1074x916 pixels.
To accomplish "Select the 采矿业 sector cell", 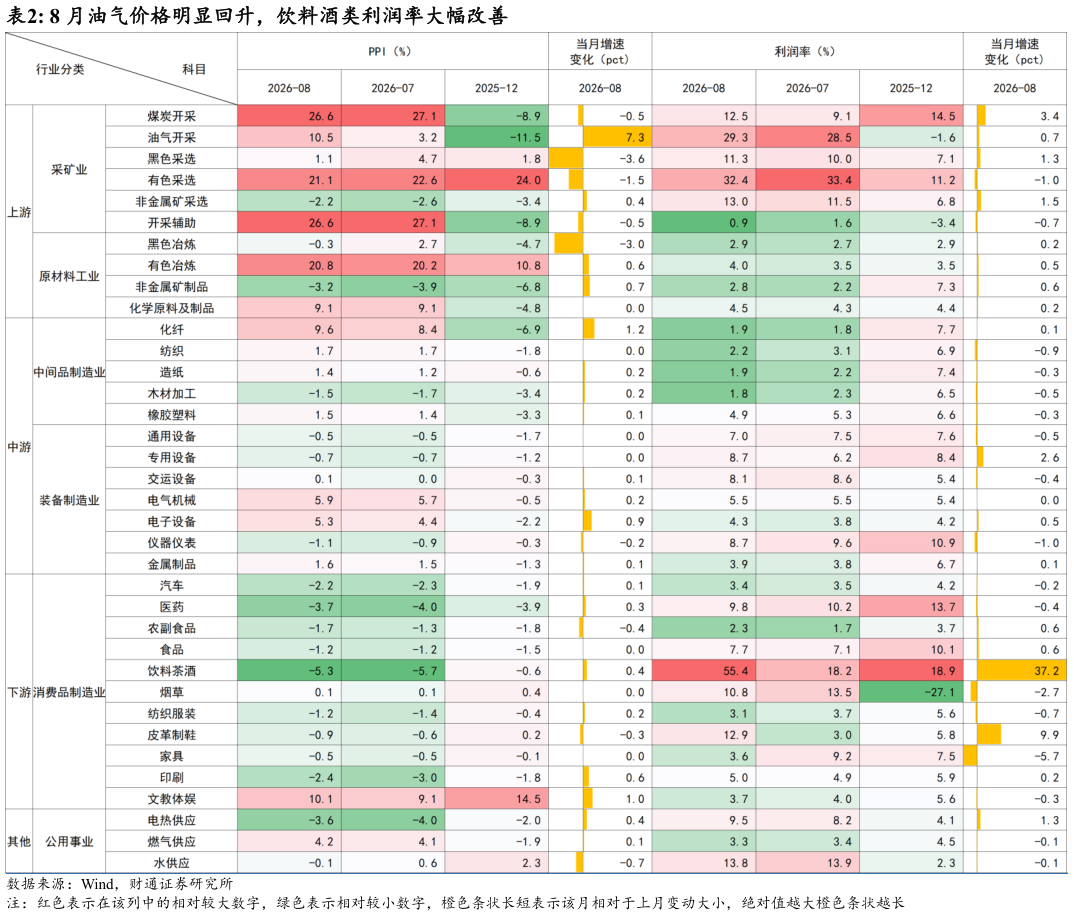I will 69,169.
